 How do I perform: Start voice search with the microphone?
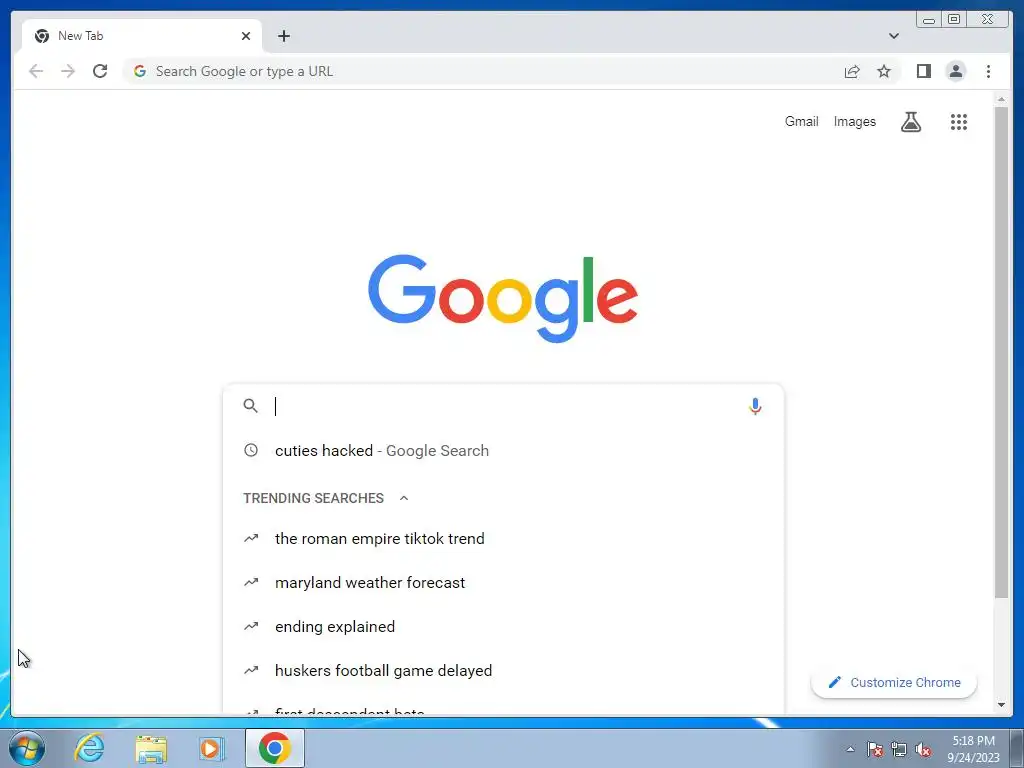tap(755, 406)
